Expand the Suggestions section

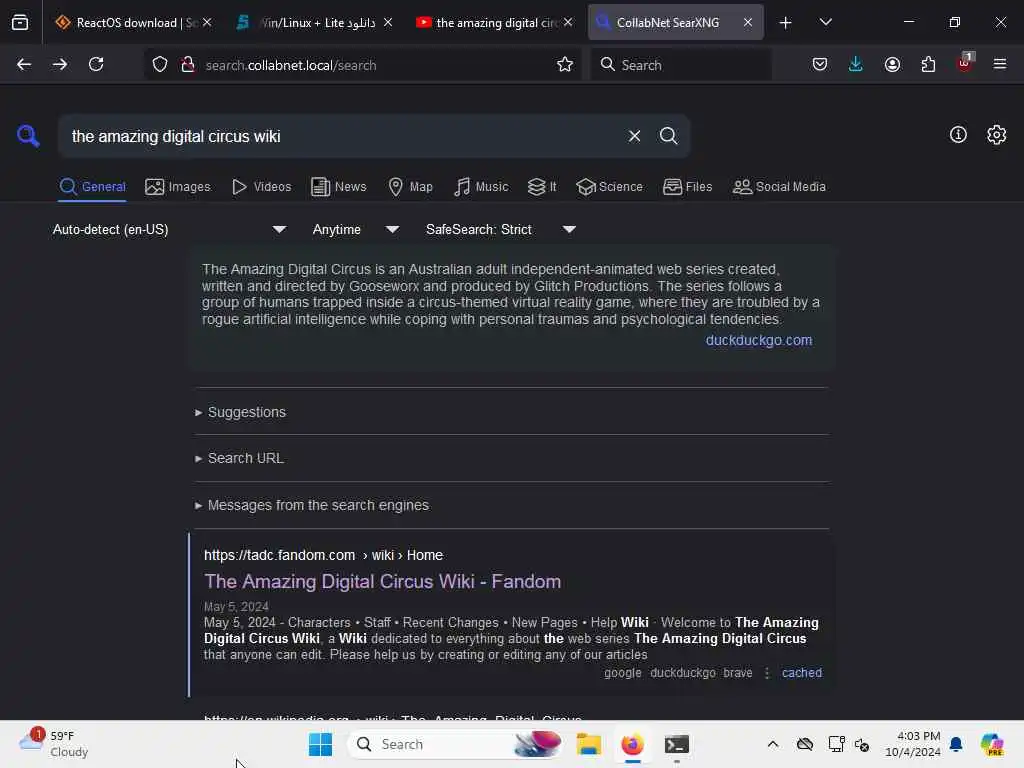click(240, 412)
